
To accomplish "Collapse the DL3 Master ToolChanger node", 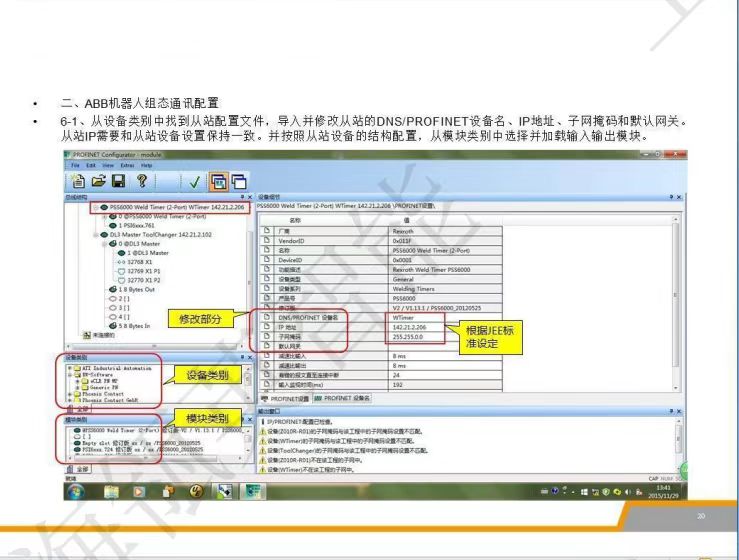I will click(x=96, y=234).
